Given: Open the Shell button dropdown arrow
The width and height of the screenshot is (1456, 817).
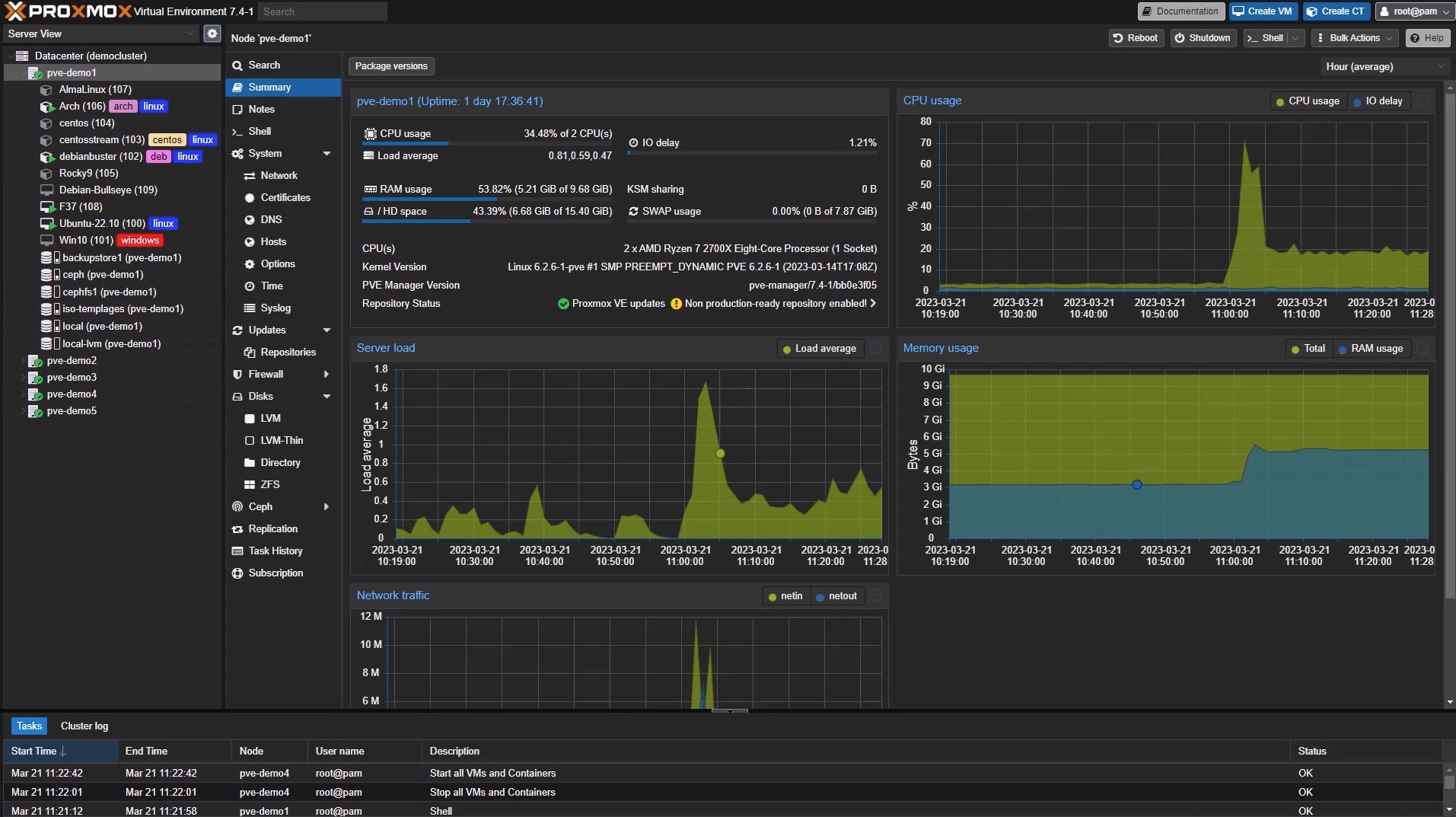Looking at the screenshot, I should 1296,38.
